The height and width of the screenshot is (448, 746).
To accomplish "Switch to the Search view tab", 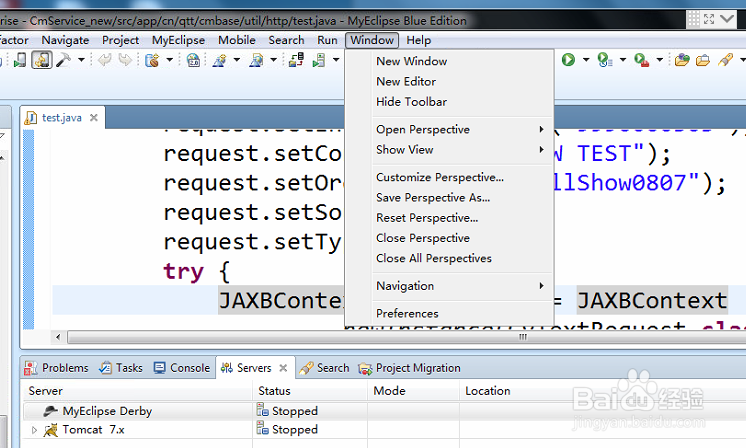I will coord(324,368).
